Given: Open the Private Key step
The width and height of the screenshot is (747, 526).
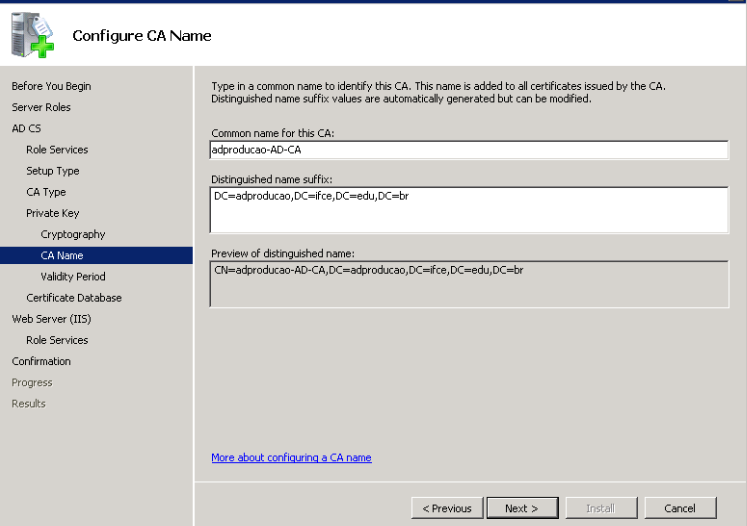Looking at the screenshot, I should coord(52,213).
